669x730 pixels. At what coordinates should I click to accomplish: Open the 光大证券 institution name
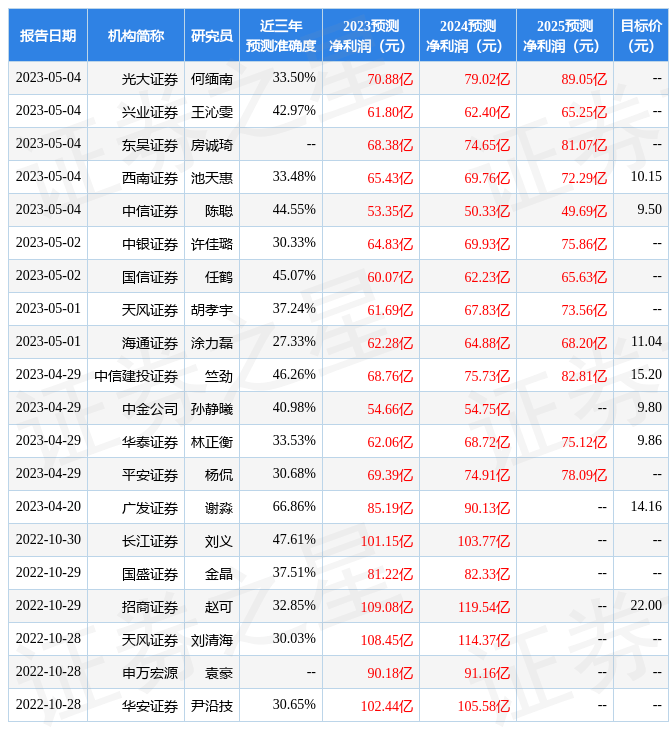pos(150,78)
